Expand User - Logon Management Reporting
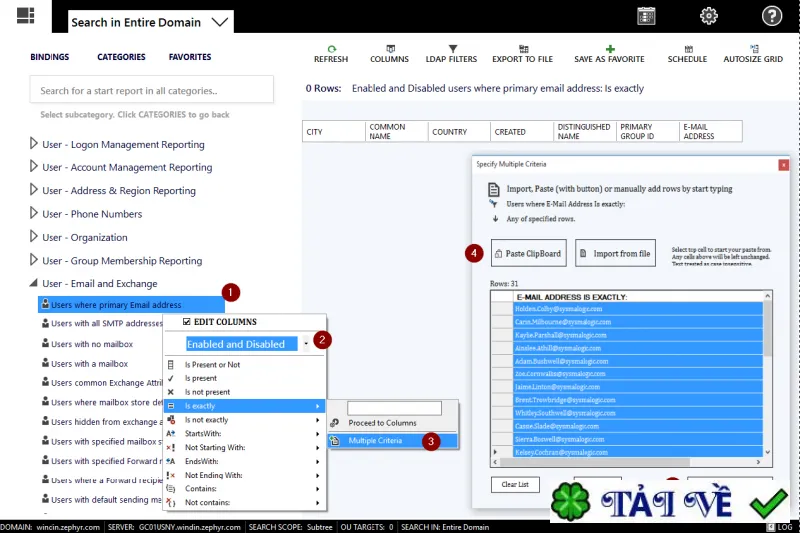Viewport: 800px width, 533px height. coord(34,144)
